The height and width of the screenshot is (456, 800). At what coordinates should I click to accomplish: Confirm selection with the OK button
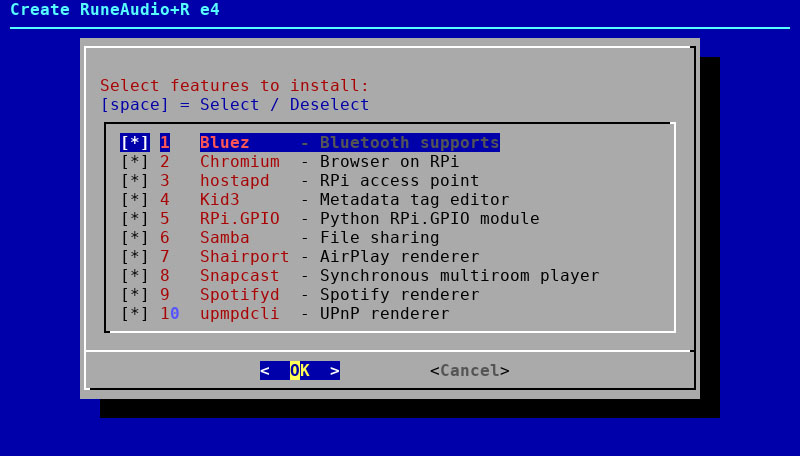point(300,370)
